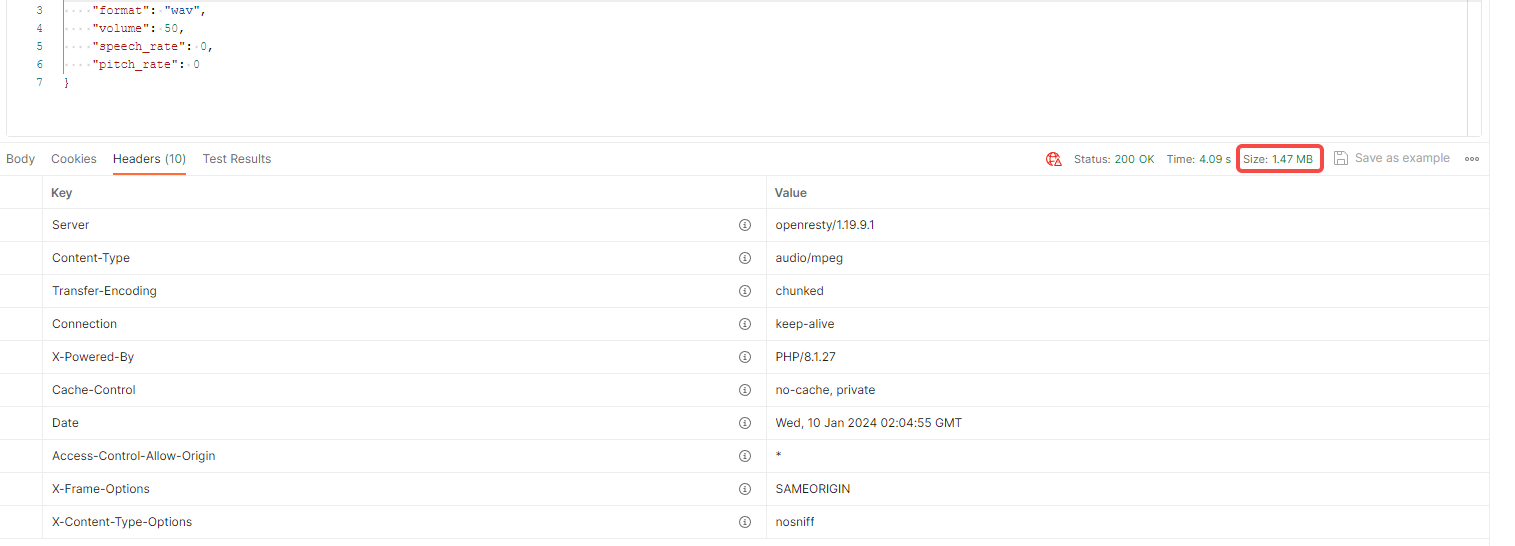Open the three-dot more options menu
The width and height of the screenshot is (1515, 546).
pos(1472,159)
